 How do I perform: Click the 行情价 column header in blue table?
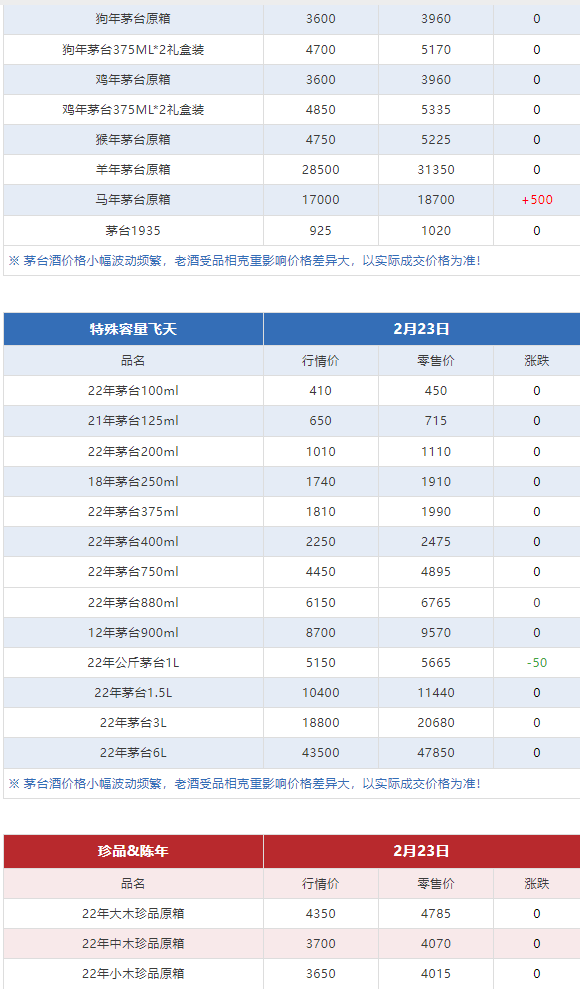click(321, 361)
